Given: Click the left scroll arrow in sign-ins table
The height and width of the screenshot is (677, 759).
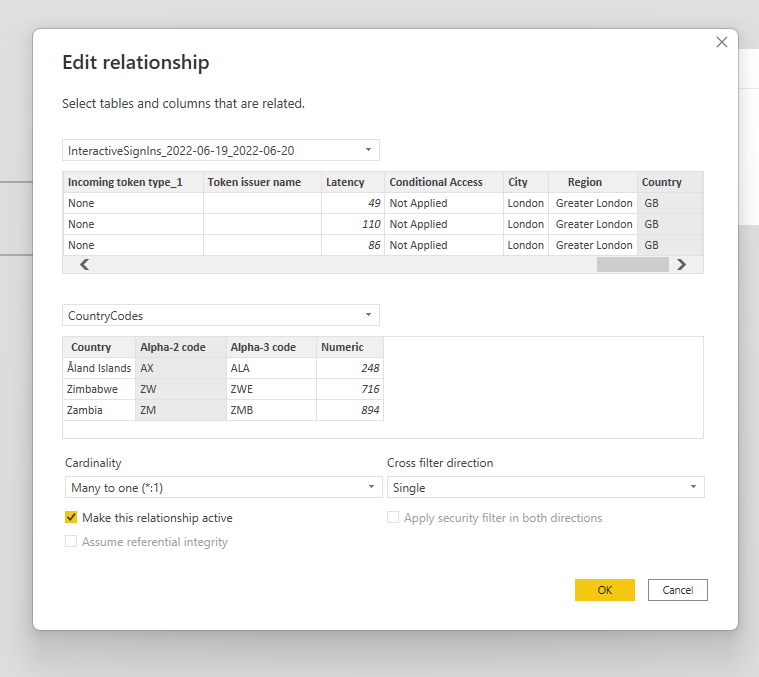Looking at the screenshot, I should (x=85, y=265).
